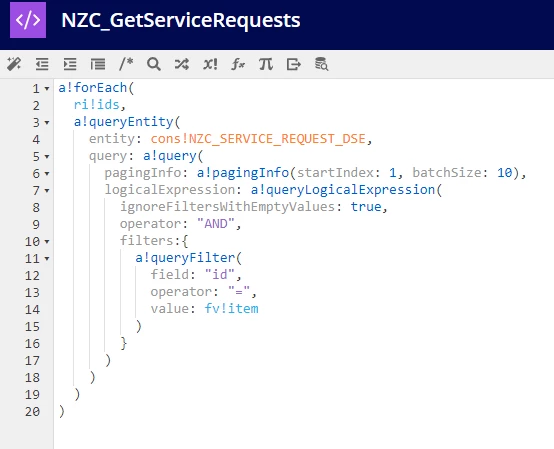Viewport: 554px width, 449px height.
Task: Click the comment toggle /* icon
Action: coord(126,64)
